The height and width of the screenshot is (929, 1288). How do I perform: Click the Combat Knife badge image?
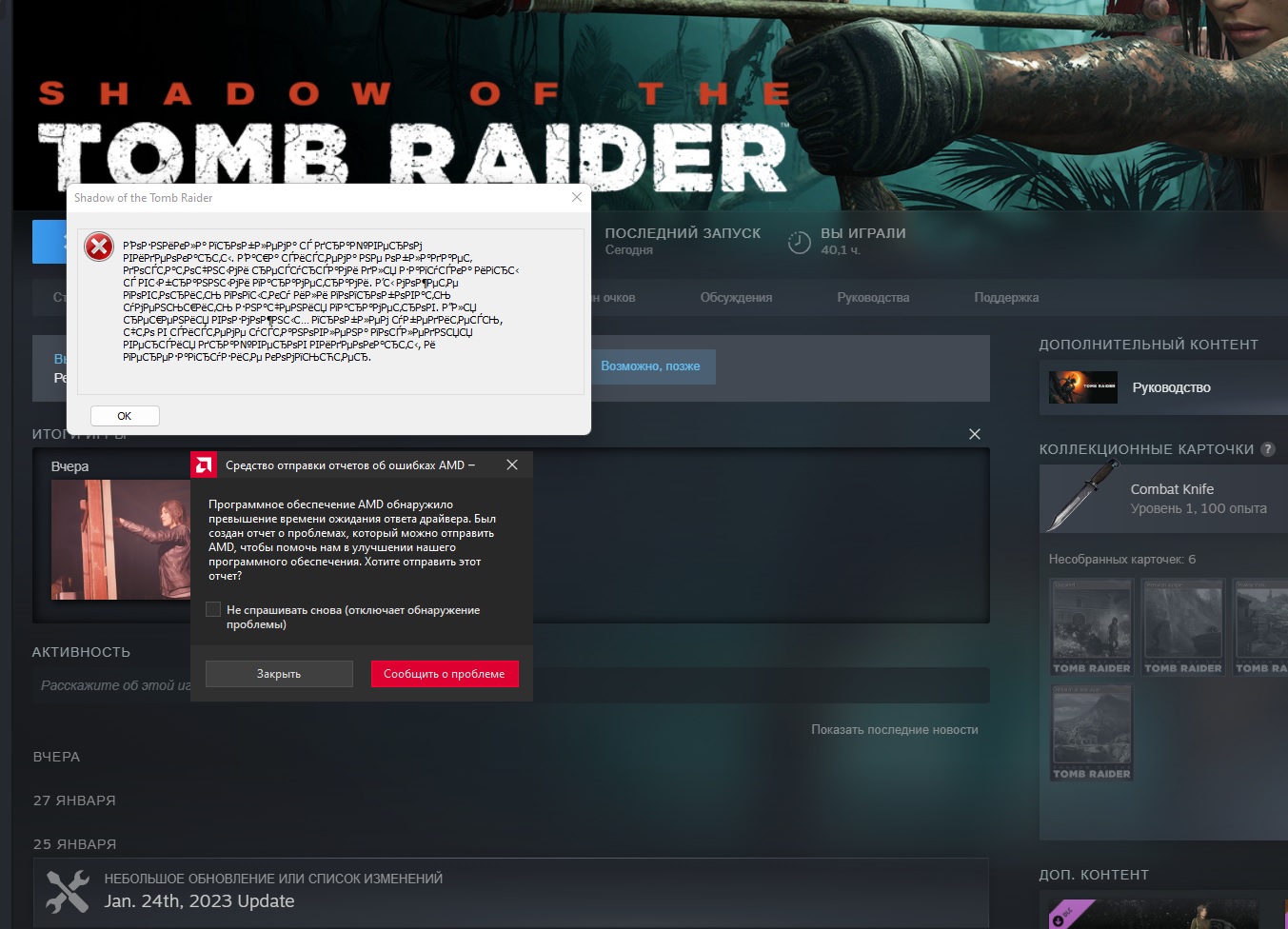coord(1082,494)
